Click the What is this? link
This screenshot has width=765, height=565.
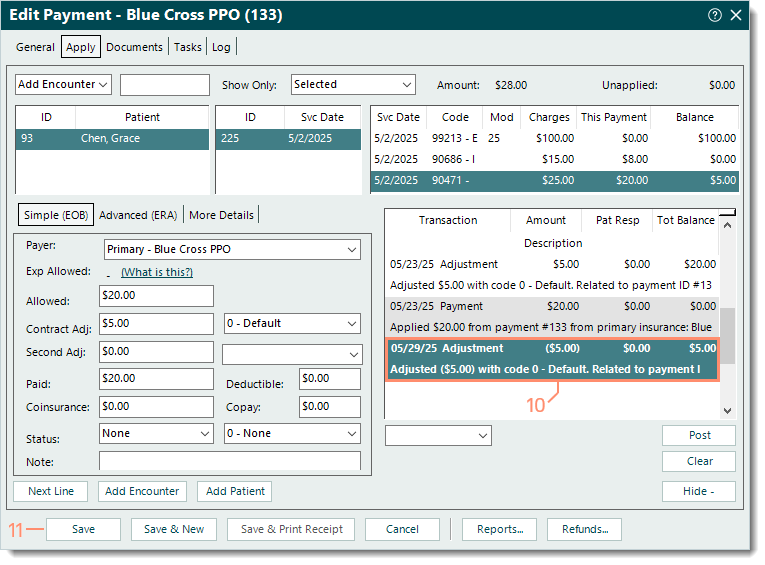[x=157, y=272]
